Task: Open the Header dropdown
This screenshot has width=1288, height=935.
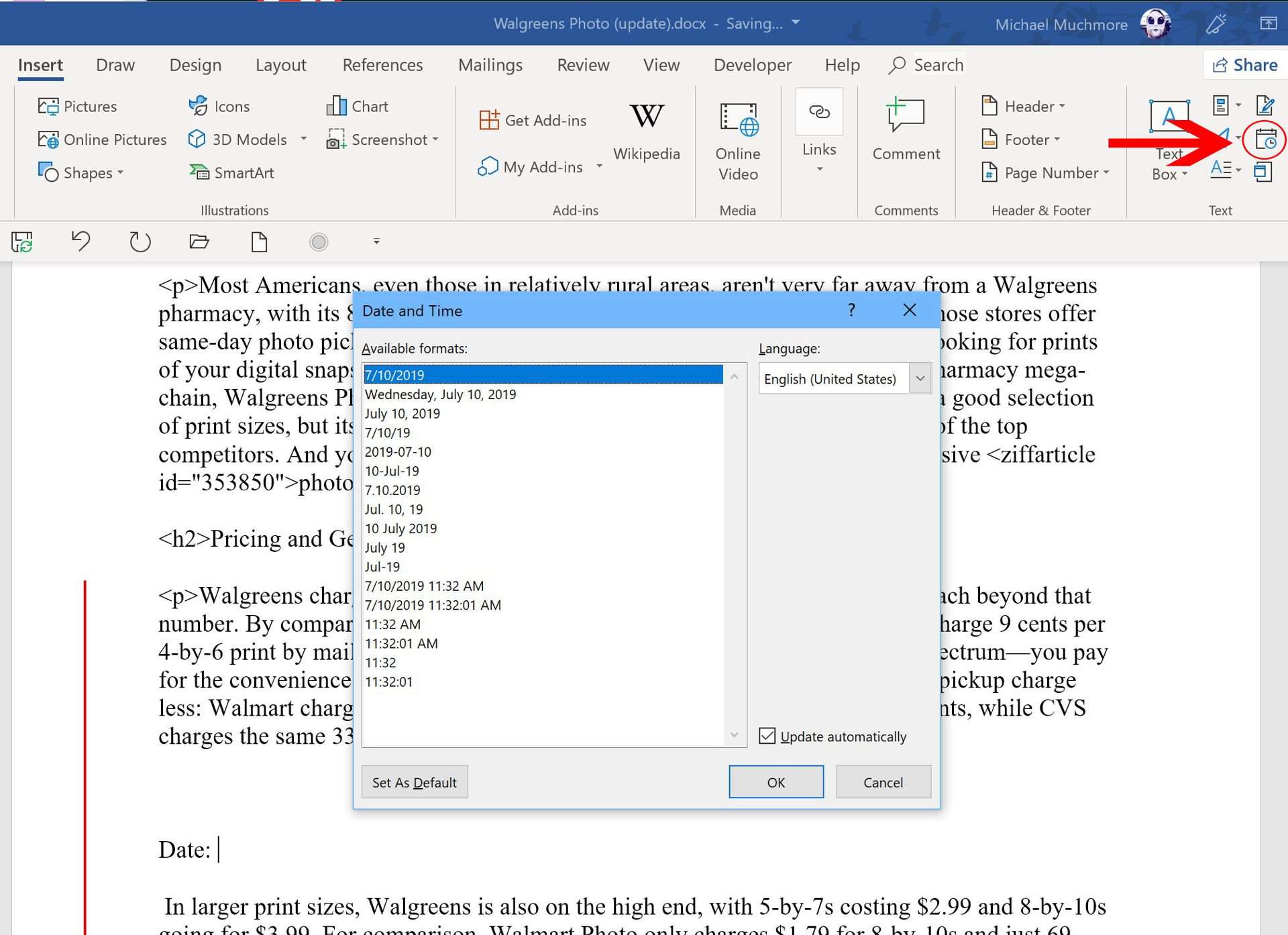Action: pyautogui.click(x=1023, y=106)
